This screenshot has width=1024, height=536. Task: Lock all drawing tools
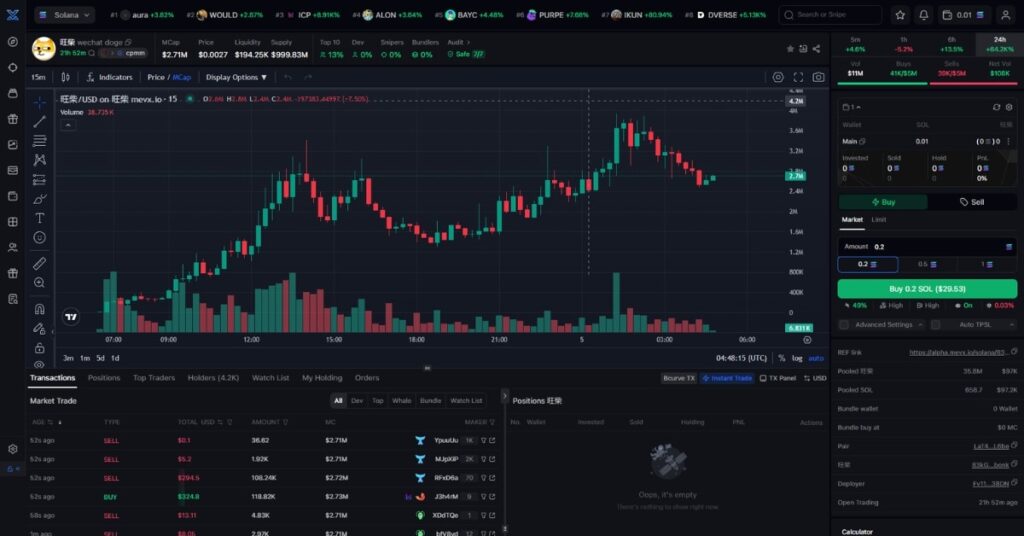(40, 348)
